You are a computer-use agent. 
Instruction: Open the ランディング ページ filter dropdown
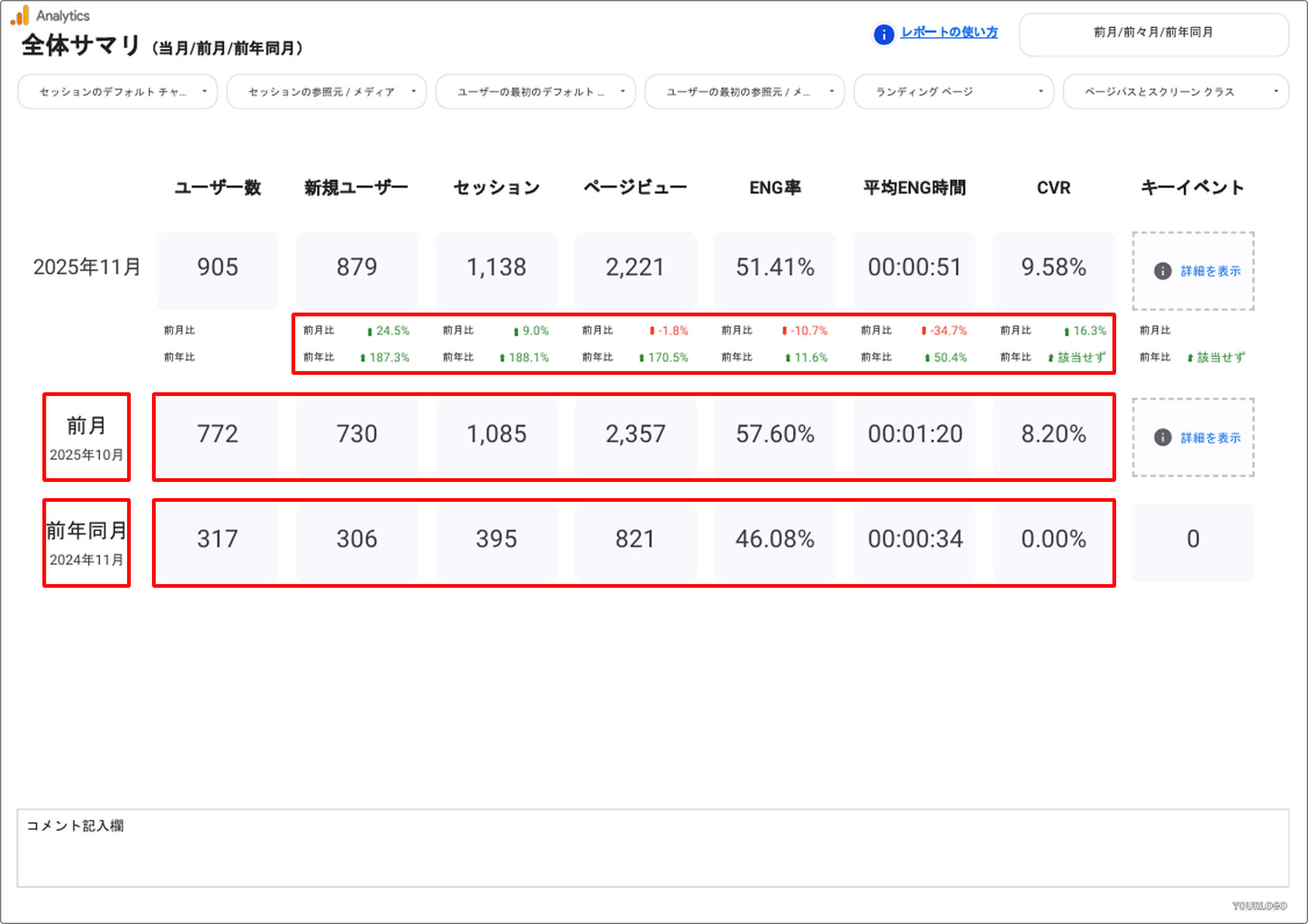click(953, 92)
